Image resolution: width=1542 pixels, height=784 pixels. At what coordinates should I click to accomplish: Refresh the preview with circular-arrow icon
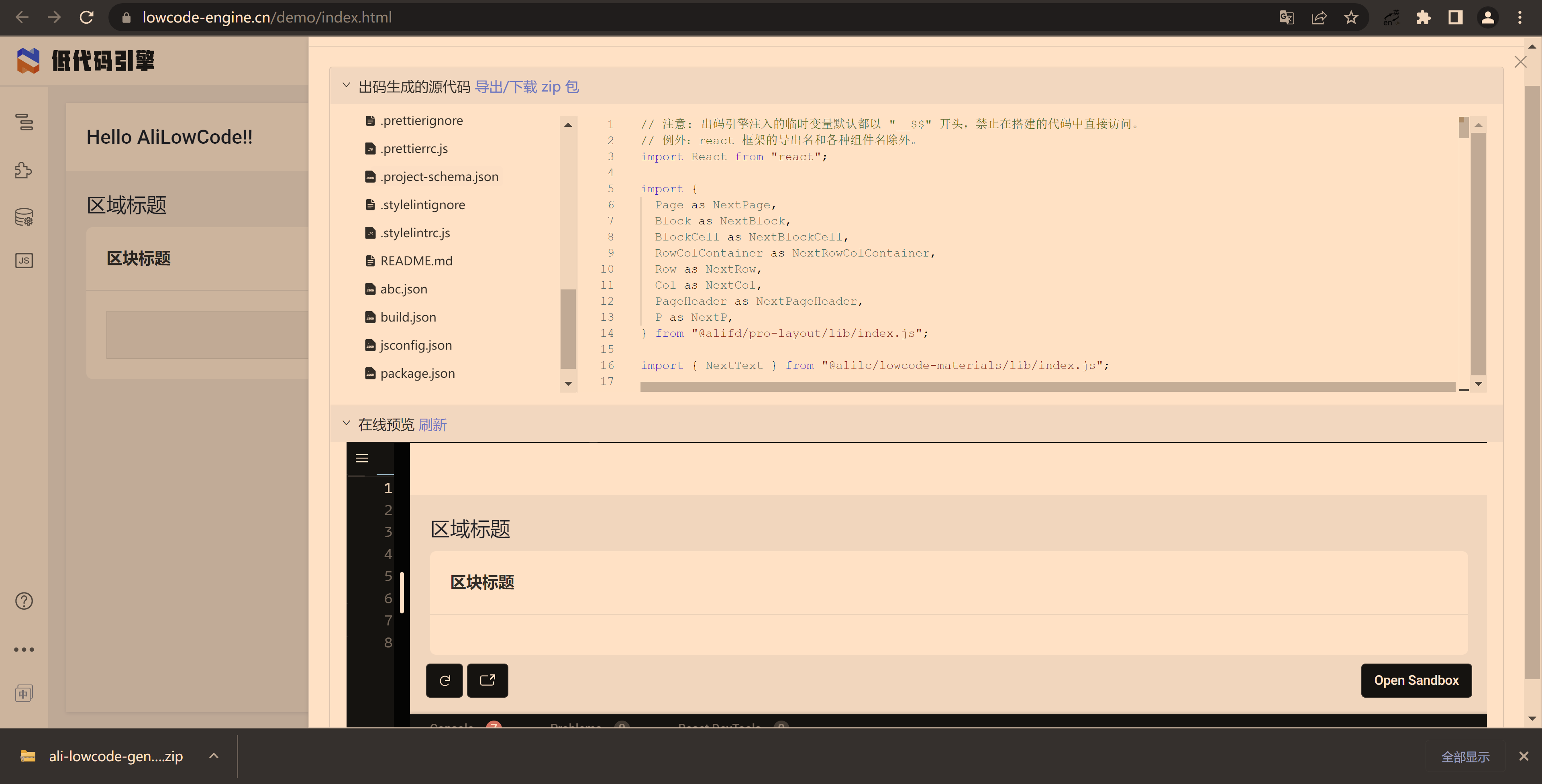click(x=444, y=680)
